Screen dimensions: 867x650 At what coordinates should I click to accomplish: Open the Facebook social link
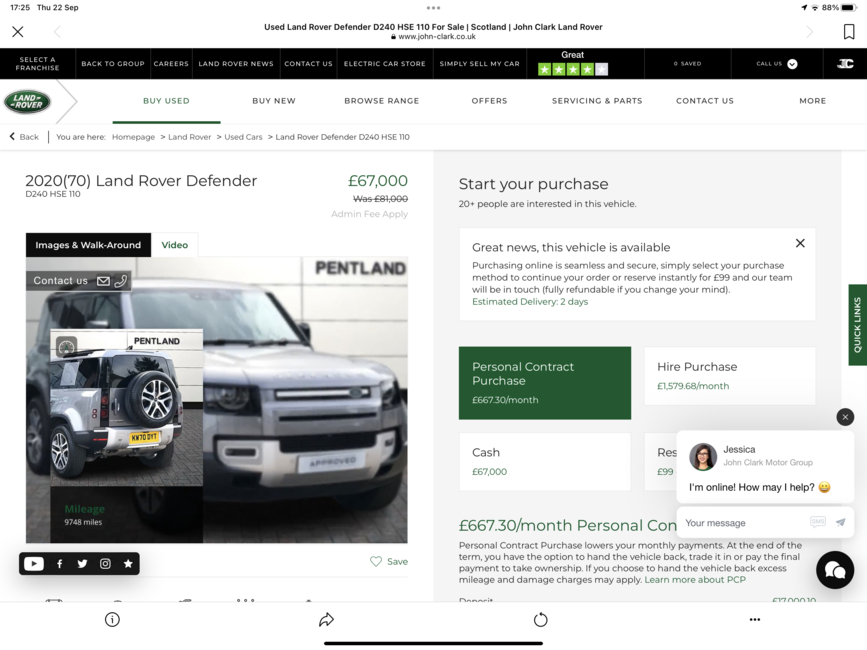tap(60, 564)
